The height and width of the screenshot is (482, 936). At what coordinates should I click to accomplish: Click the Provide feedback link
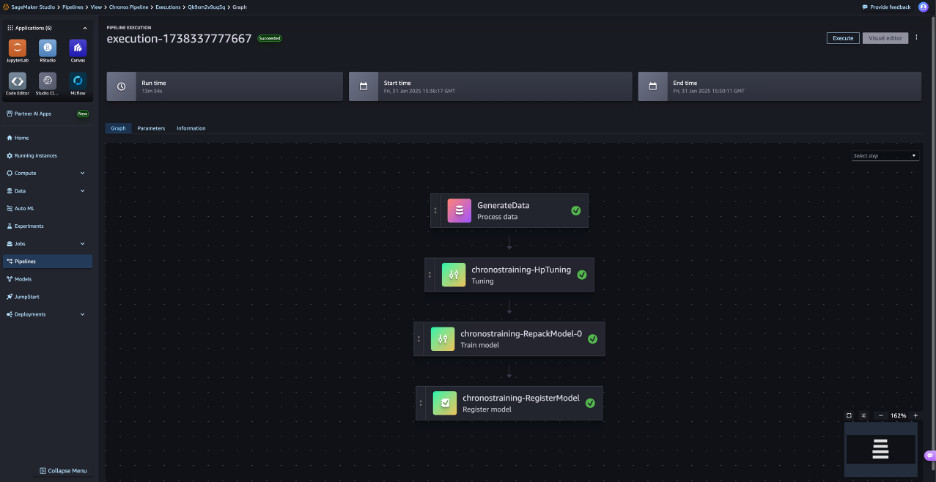[x=888, y=7]
